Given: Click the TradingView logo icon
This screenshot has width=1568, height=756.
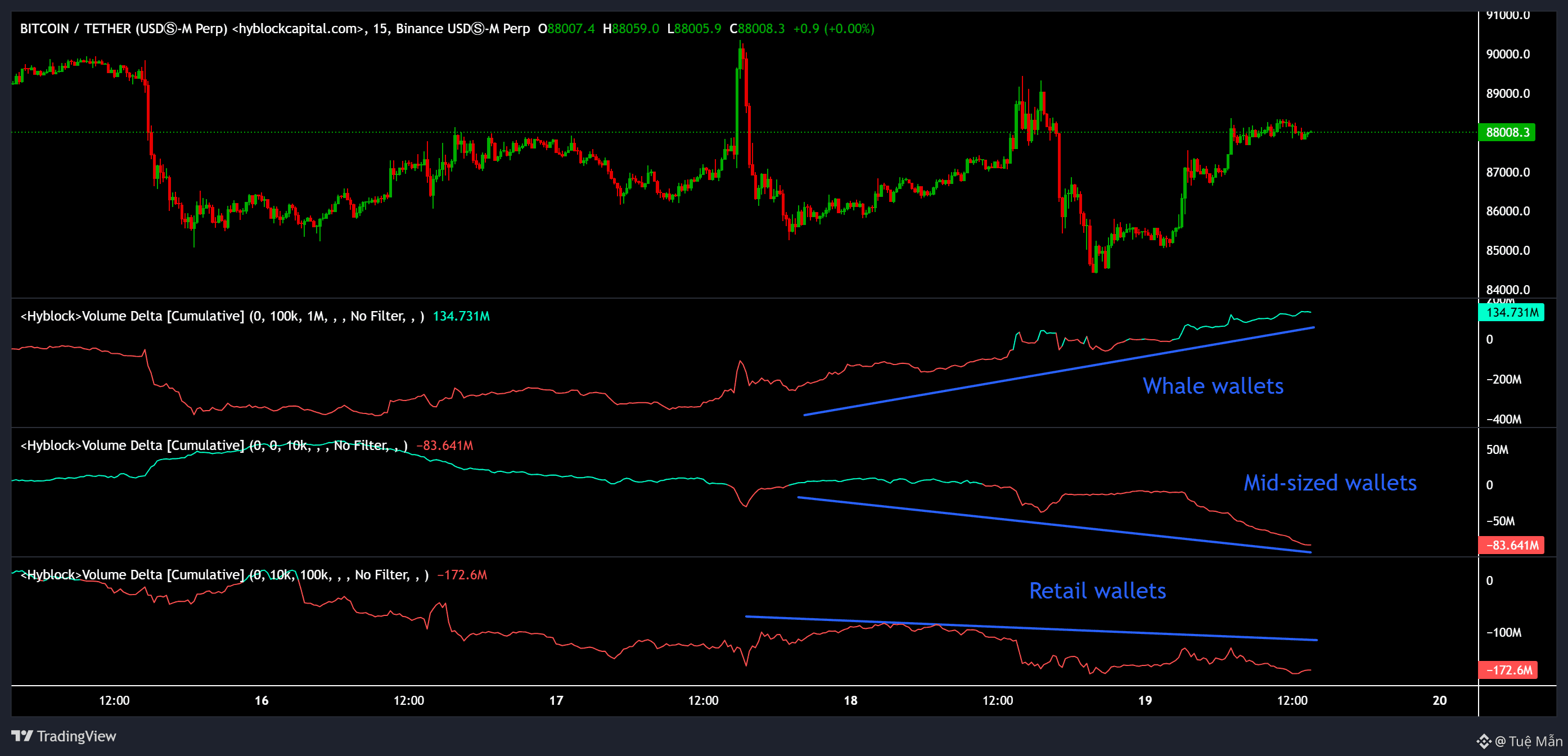Looking at the screenshot, I should tap(22, 736).
